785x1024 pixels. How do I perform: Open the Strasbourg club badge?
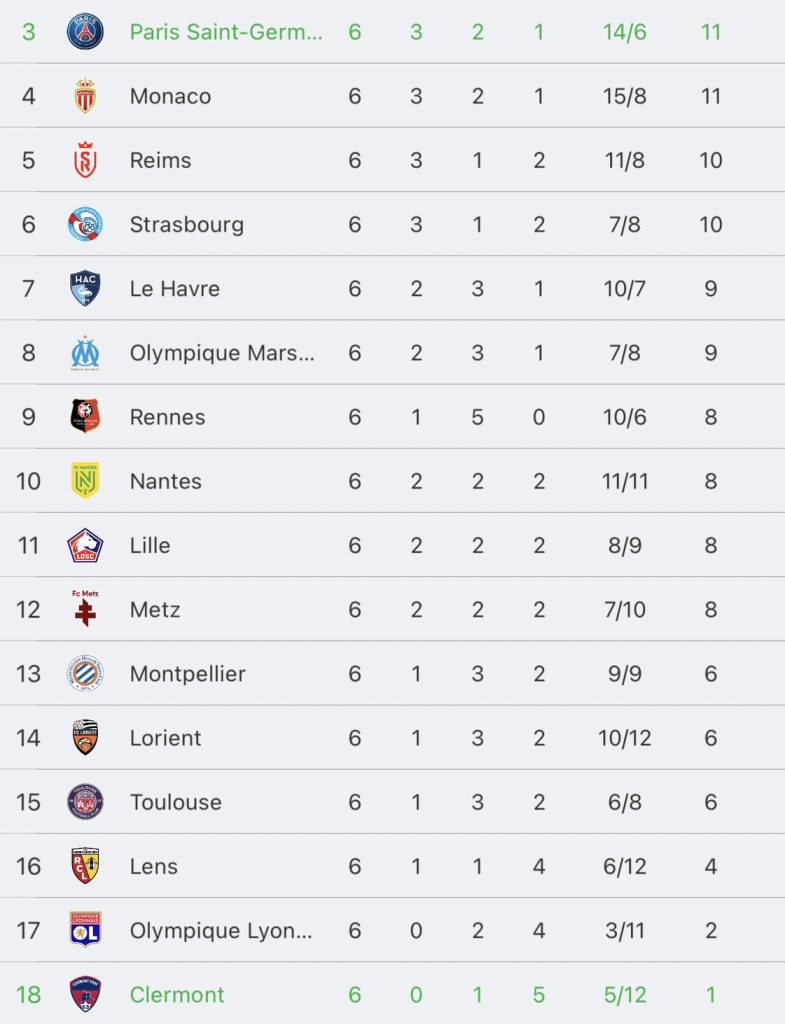pyautogui.click(x=85, y=224)
